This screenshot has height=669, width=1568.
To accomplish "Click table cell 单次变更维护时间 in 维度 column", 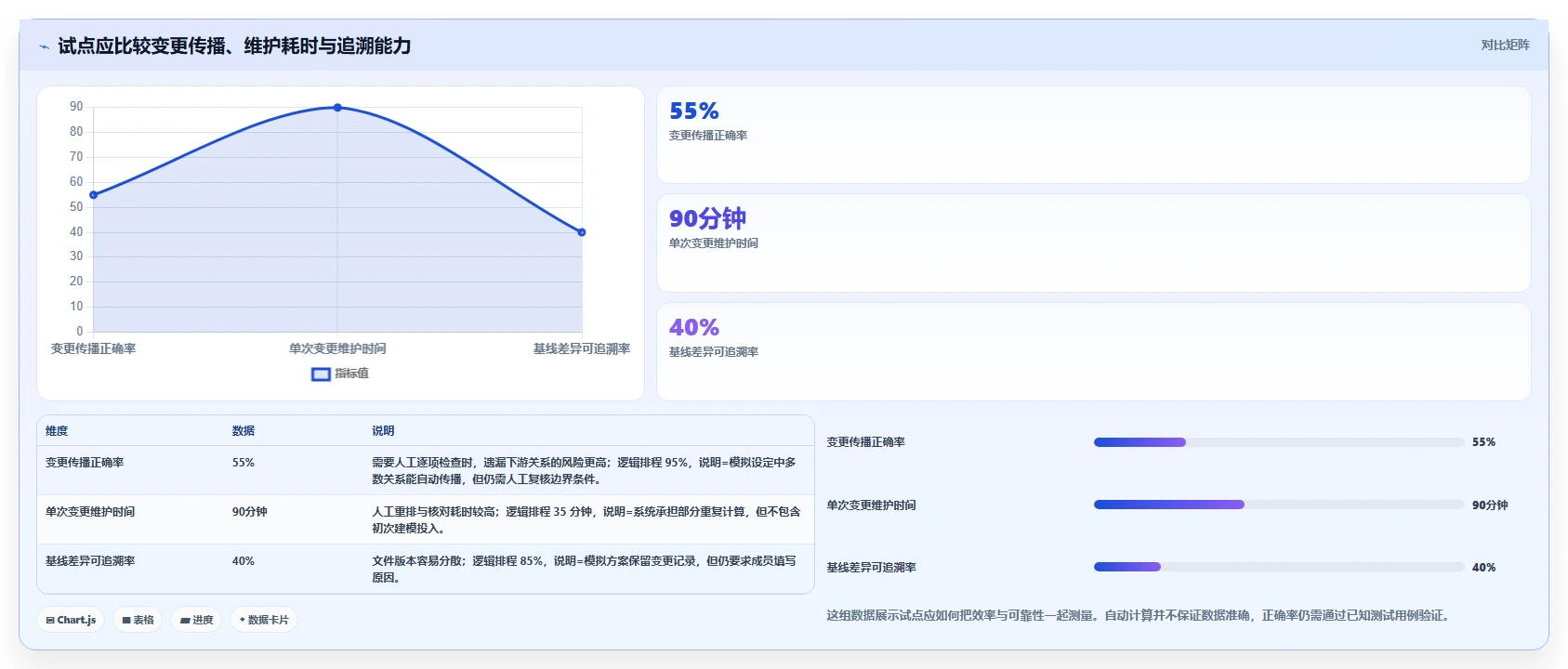I will [x=90, y=512].
